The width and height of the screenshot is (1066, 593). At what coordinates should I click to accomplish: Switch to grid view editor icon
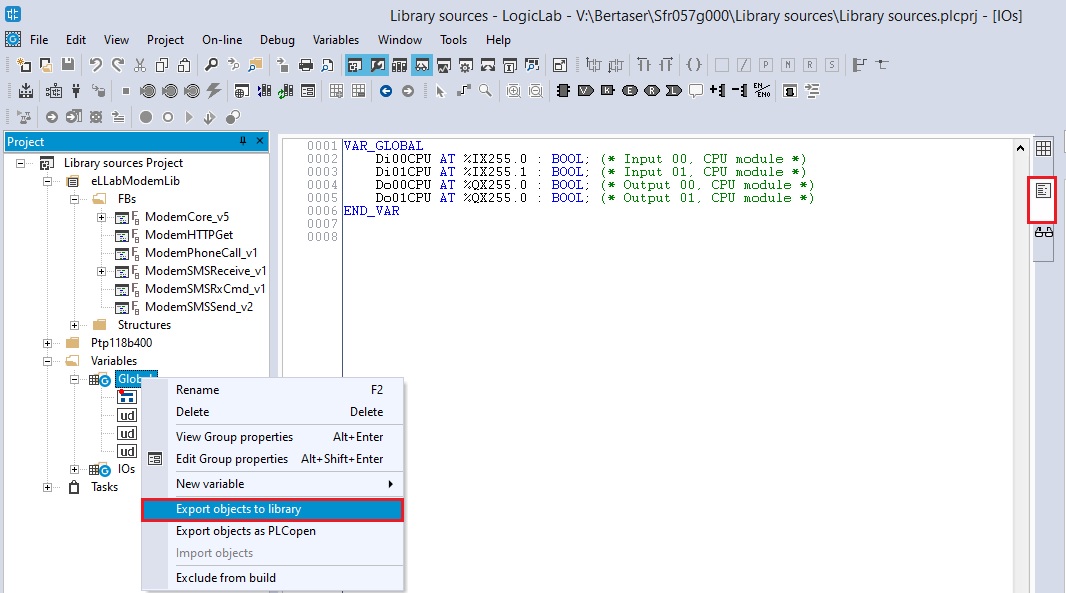[x=1043, y=148]
